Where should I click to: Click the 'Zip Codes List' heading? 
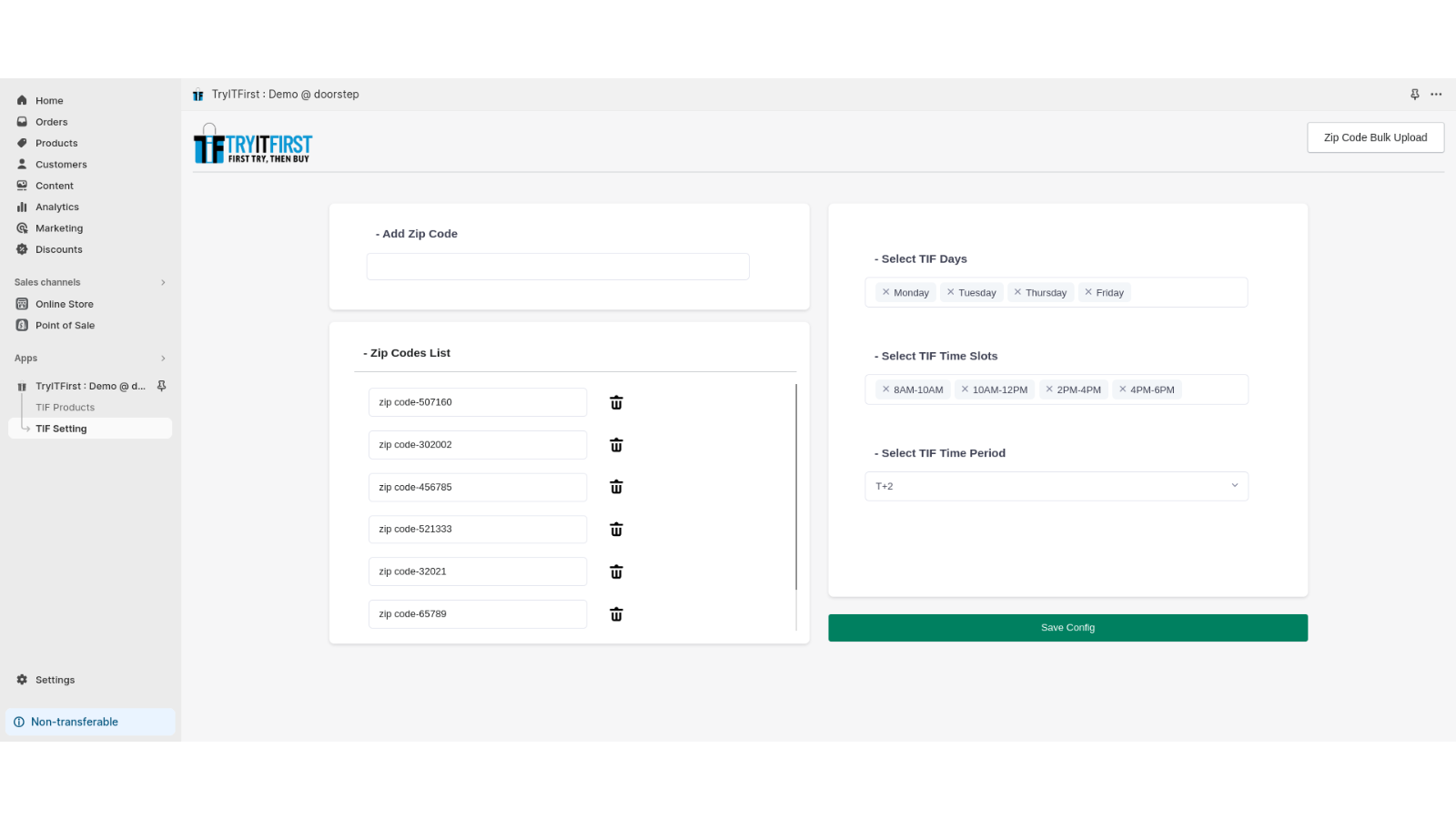click(407, 353)
